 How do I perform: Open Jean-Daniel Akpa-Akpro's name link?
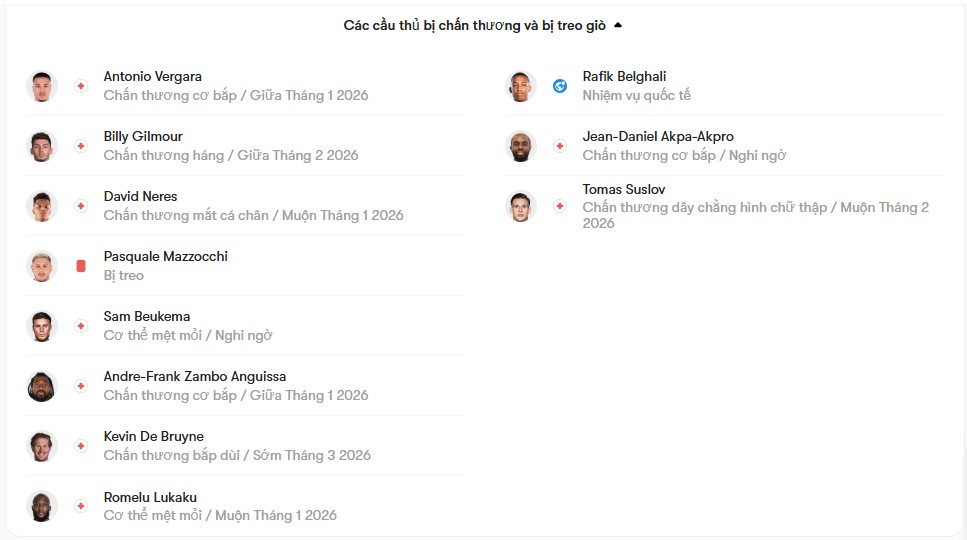tap(657, 136)
